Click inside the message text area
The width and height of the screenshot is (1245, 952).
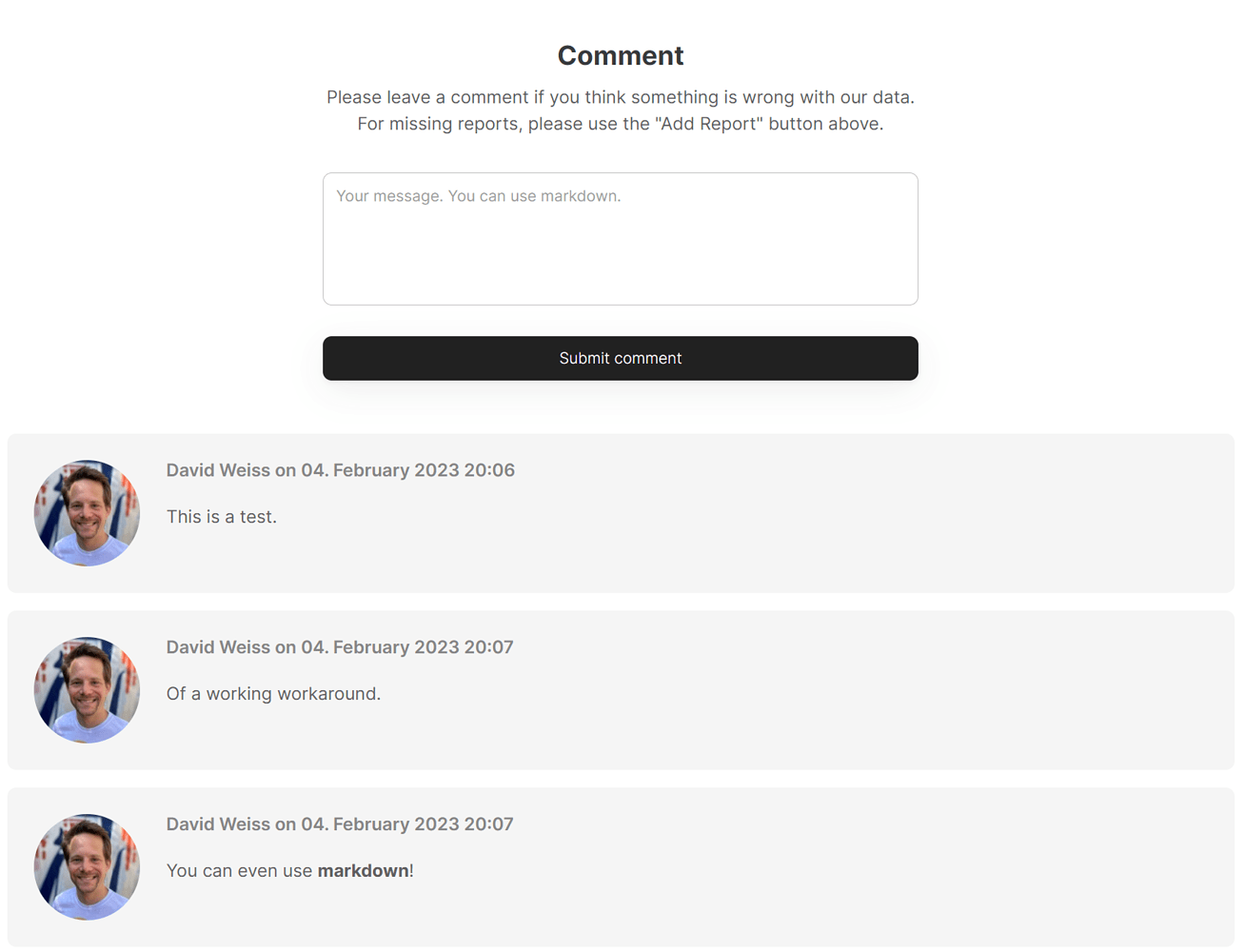[x=621, y=238]
